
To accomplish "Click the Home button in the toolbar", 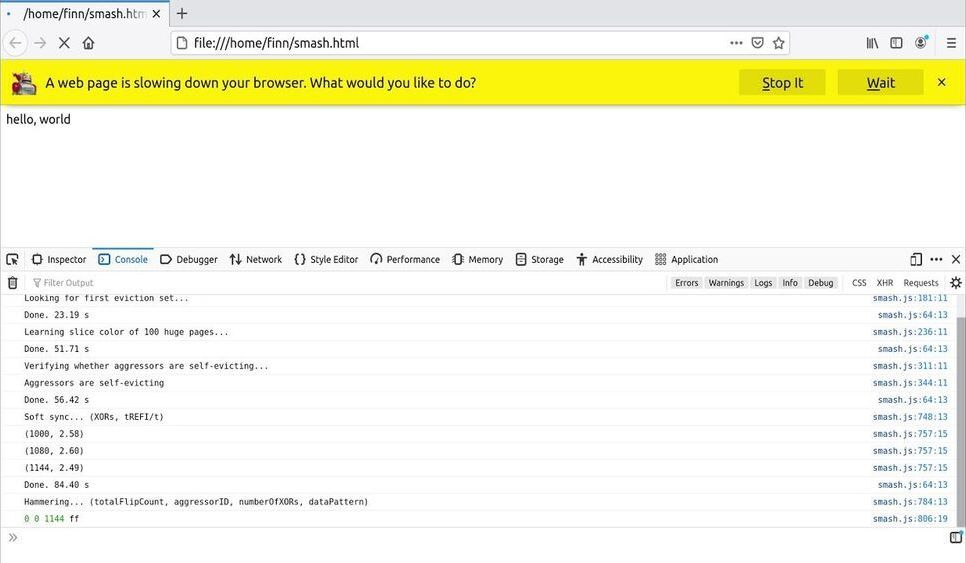I will pos(88,43).
